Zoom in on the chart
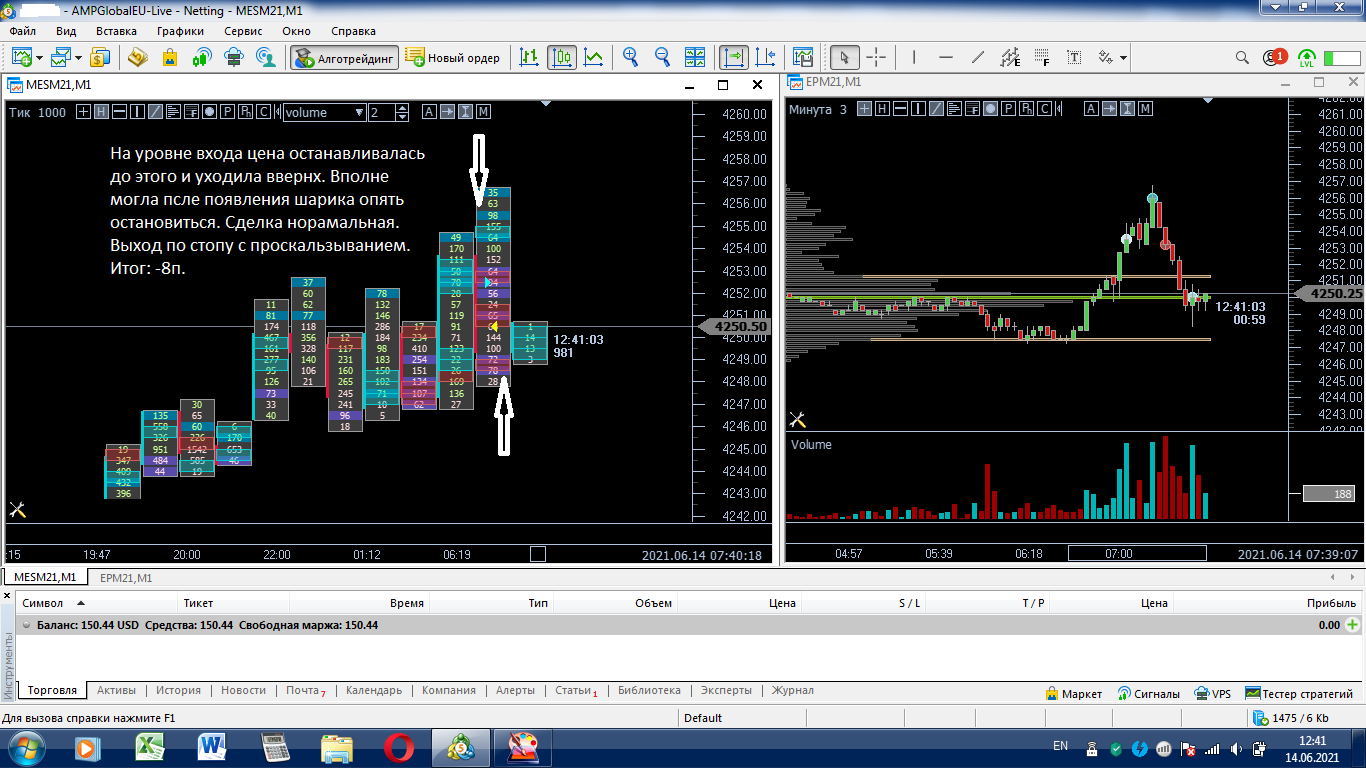The height and width of the screenshot is (768, 1366). [x=630, y=58]
